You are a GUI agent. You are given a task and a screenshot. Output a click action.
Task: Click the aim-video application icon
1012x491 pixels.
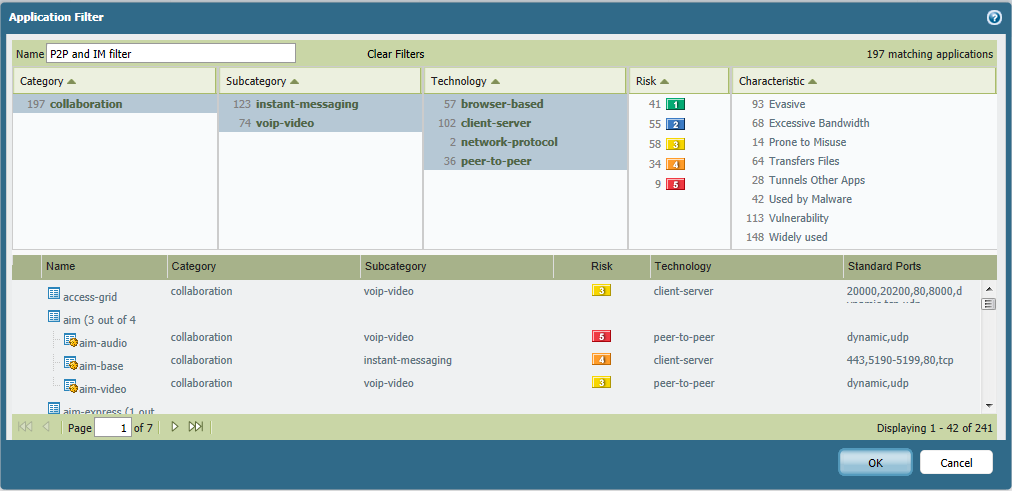(70, 386)
